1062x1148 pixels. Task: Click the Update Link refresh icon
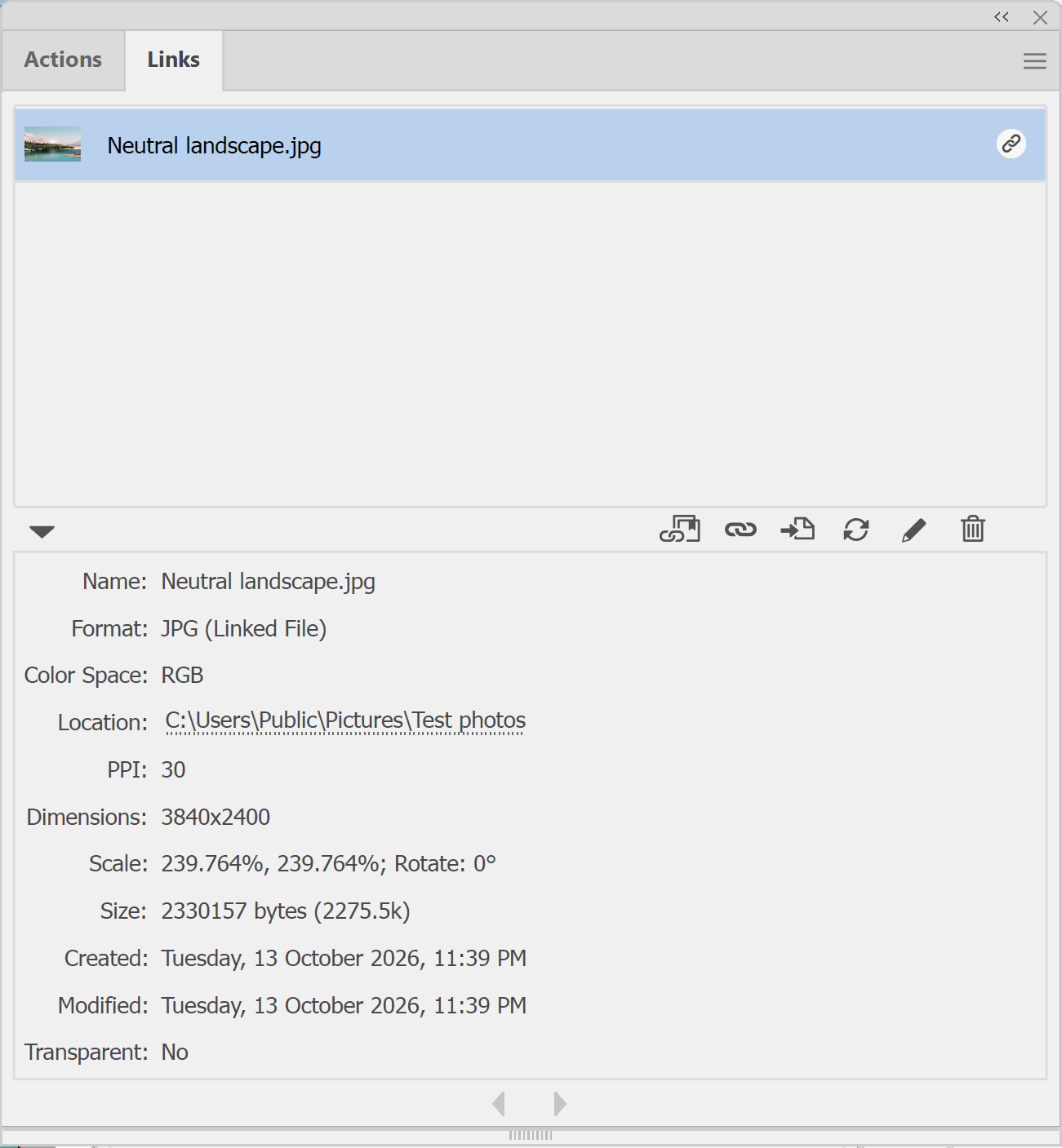(x=855, y=530)
